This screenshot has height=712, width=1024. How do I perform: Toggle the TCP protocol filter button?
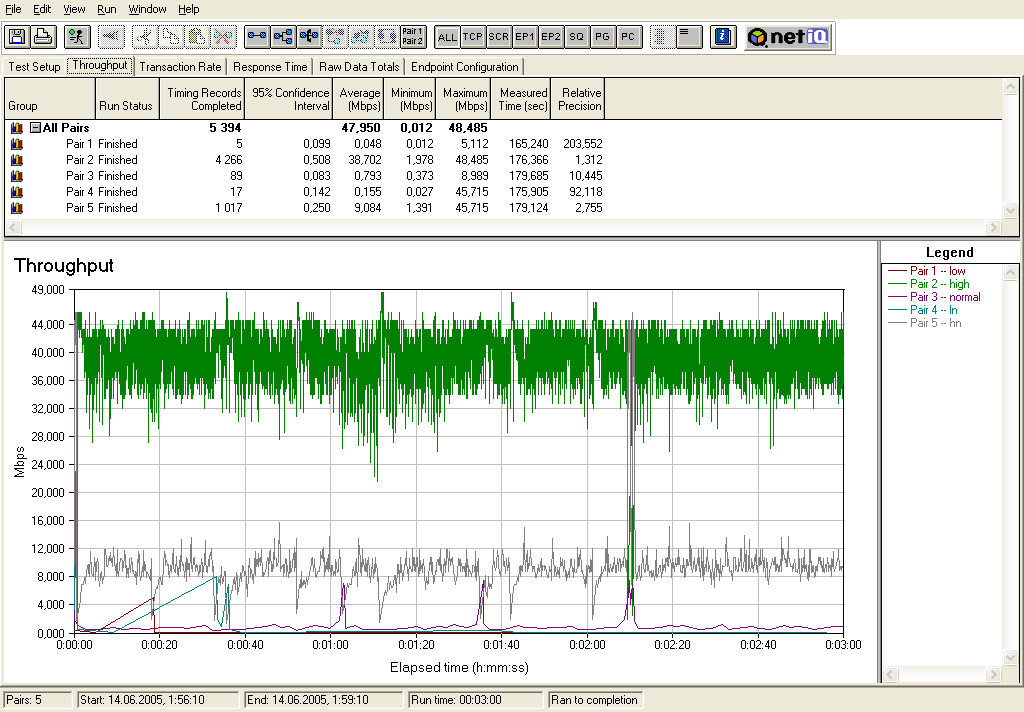pyautogui.click(x=473, y=37)
